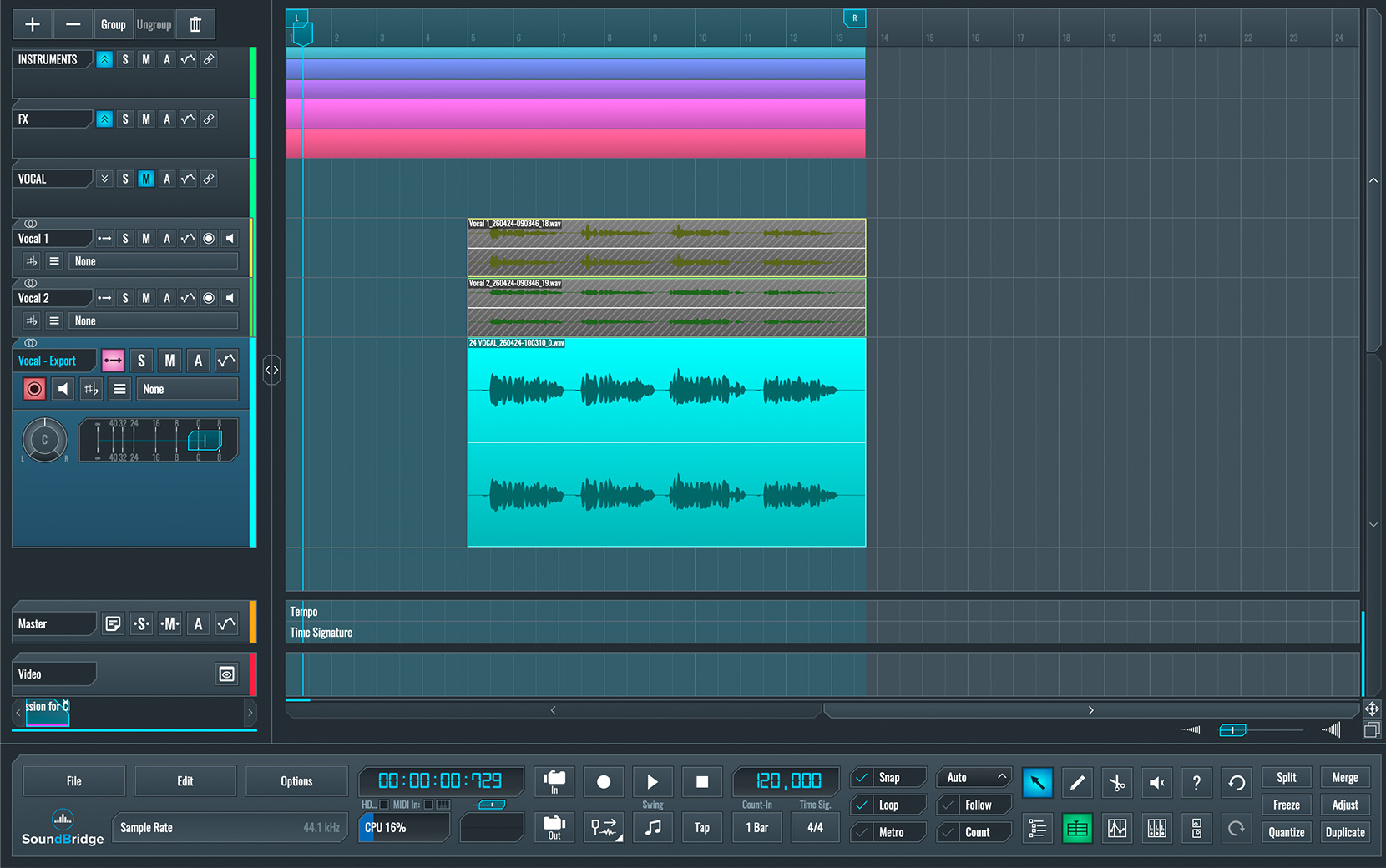The width and height of the screenshot is (1386, 868).
Task: Toggle input monitoring on Vocal - Export
Action: [63, 389]
